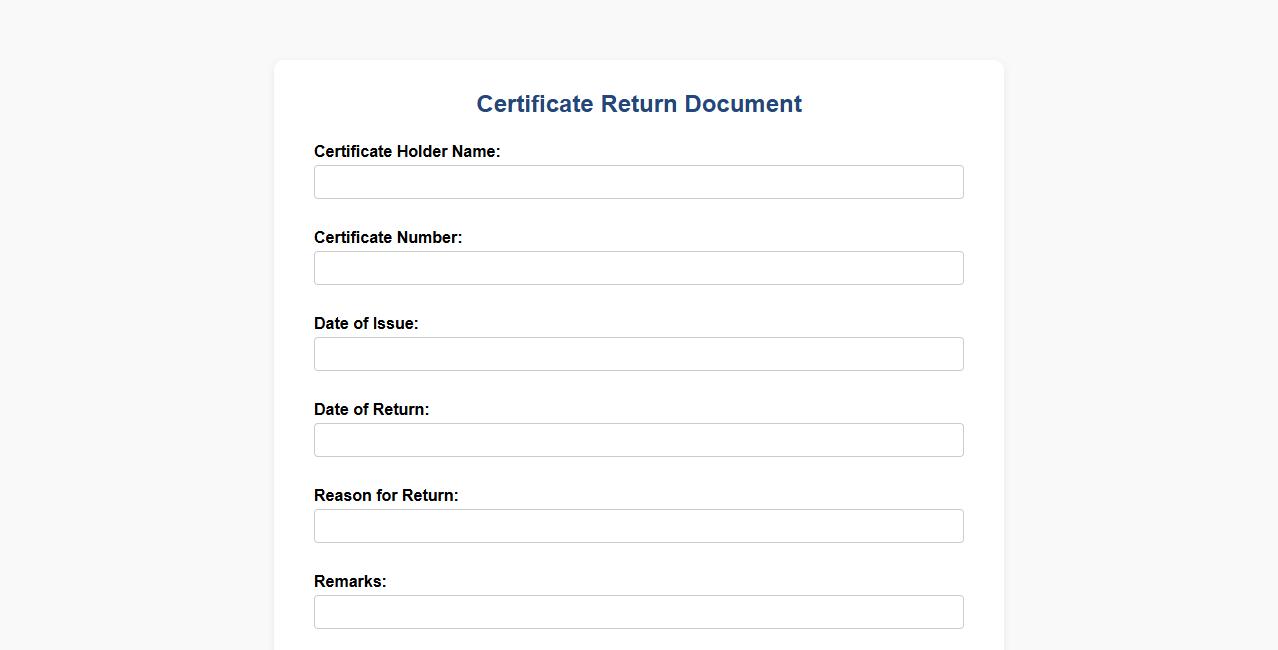Click the box for entering return reason

click(x=638, y=526)
